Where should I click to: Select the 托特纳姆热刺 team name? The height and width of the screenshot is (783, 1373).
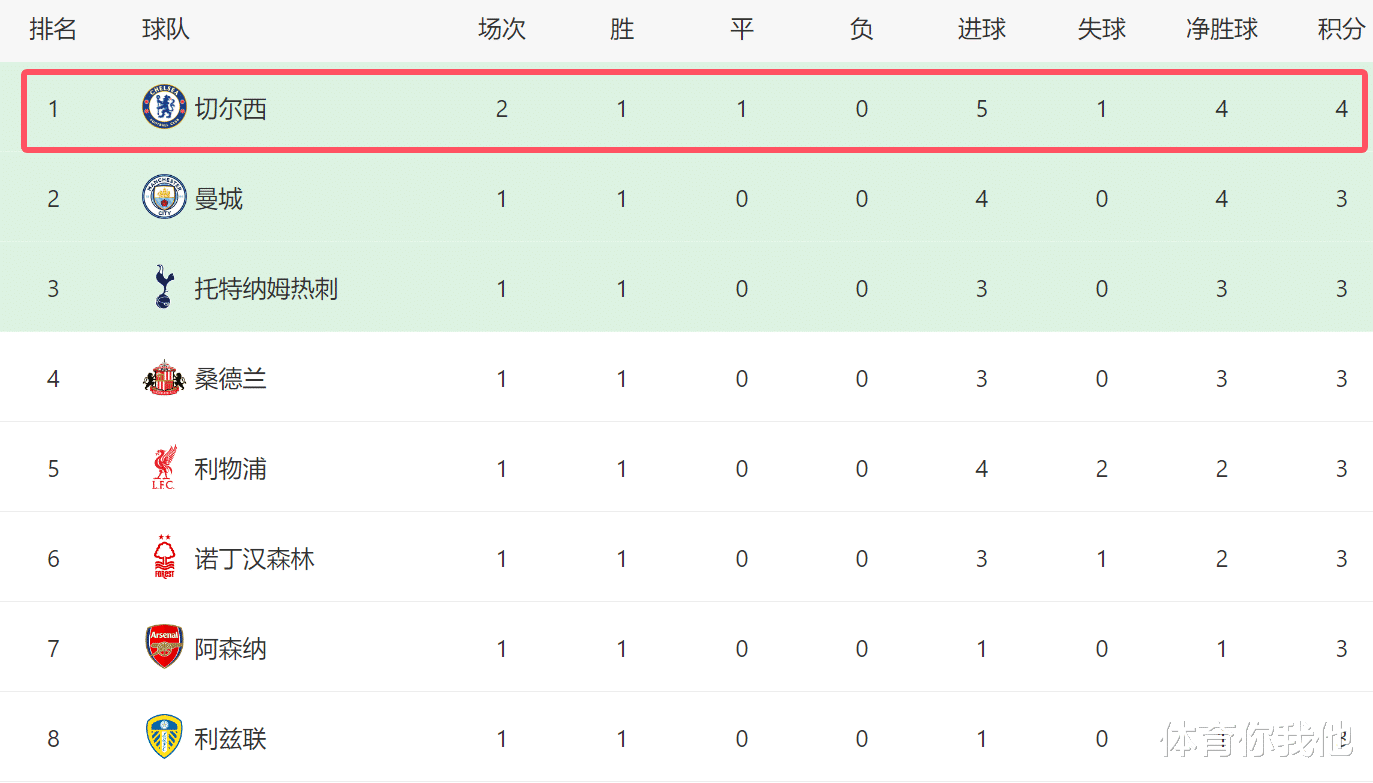tap(266, 289)
